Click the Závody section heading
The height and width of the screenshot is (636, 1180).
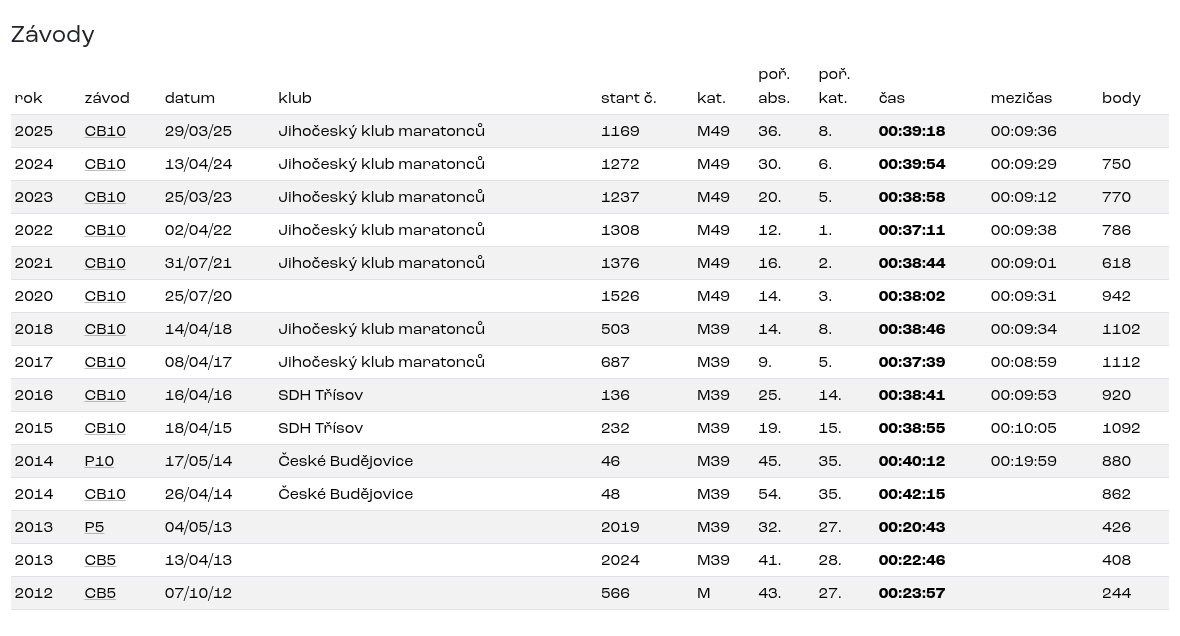pyautogui.click(x=53, y=35)
